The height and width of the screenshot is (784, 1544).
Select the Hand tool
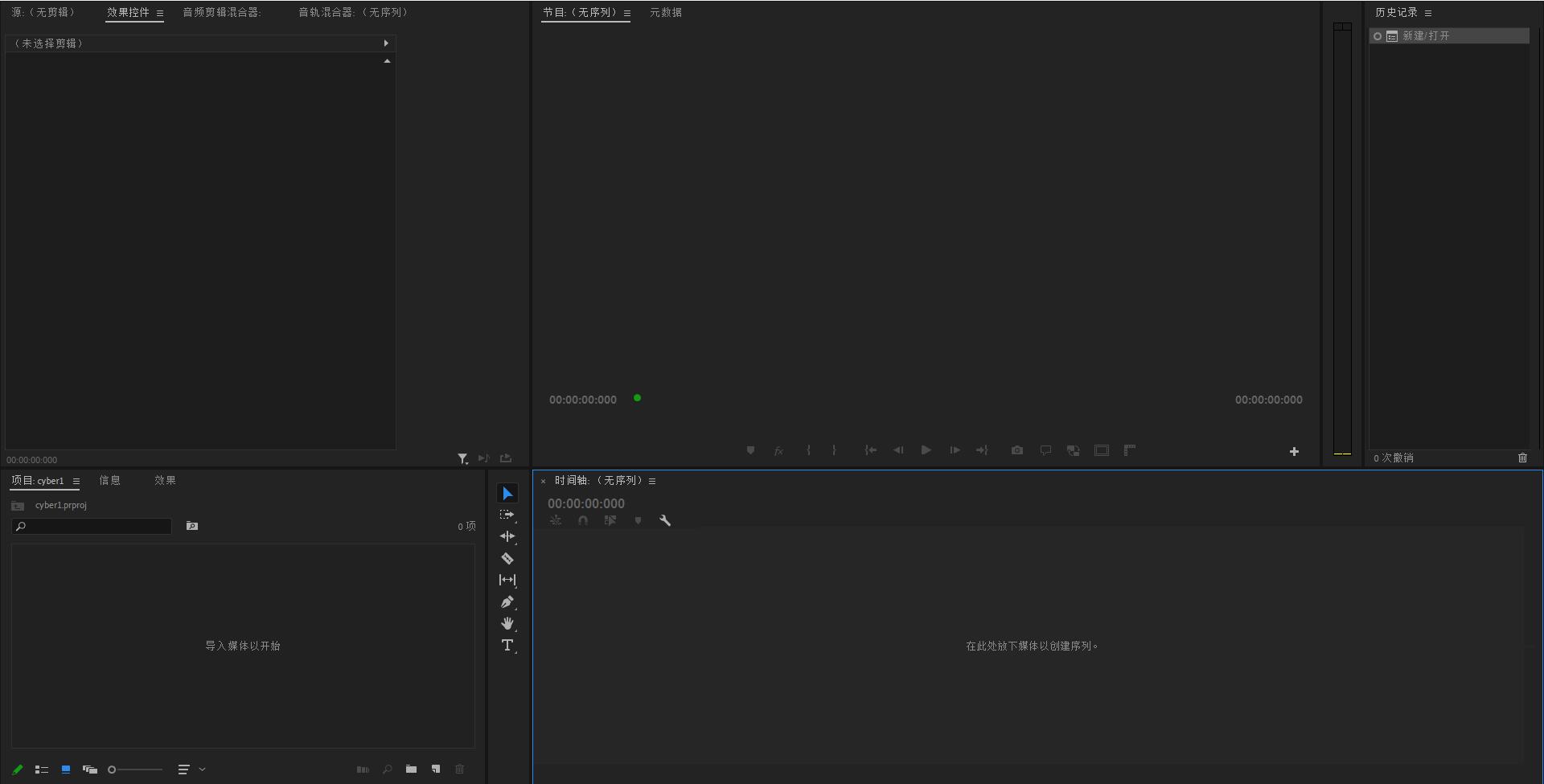pos(507,623)
